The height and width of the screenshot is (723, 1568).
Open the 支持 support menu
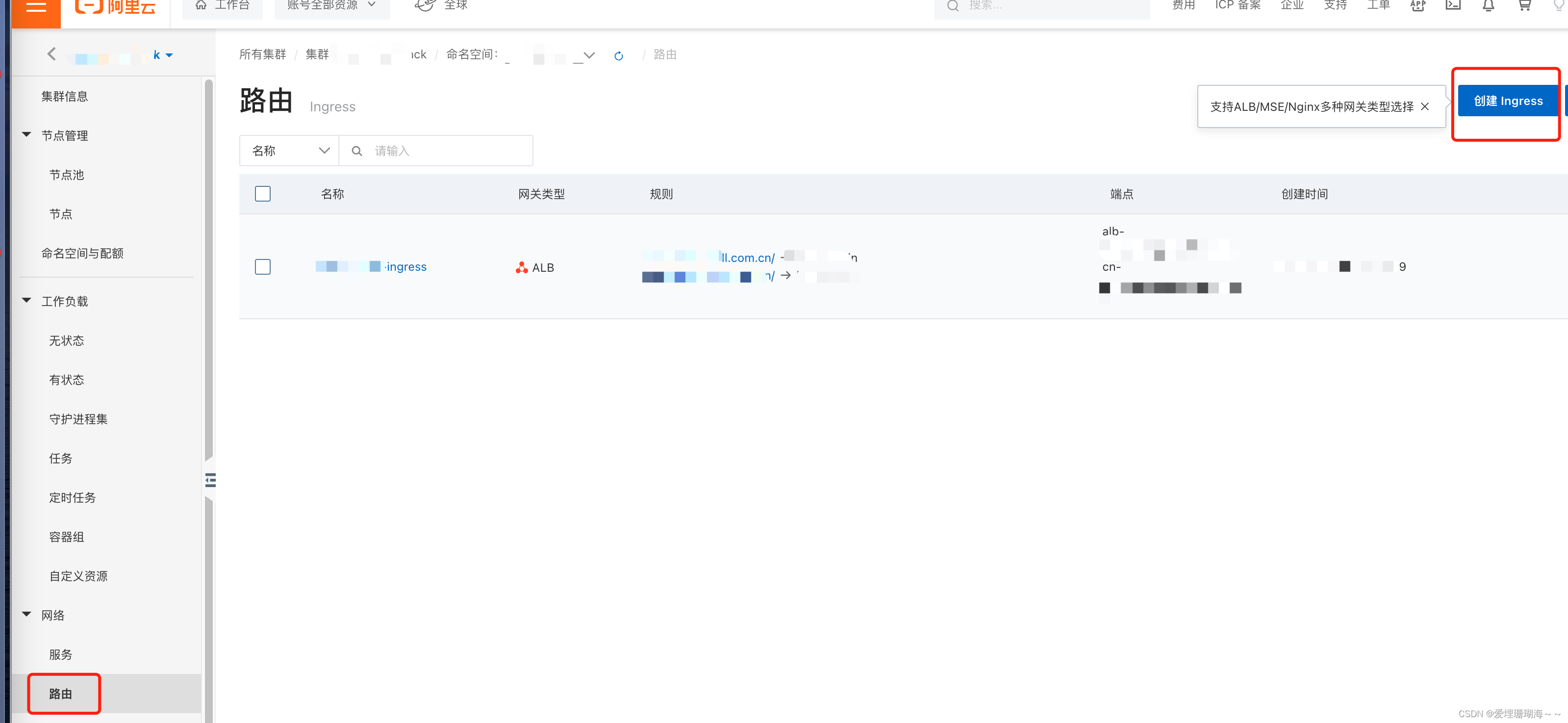coord(1335,6)
